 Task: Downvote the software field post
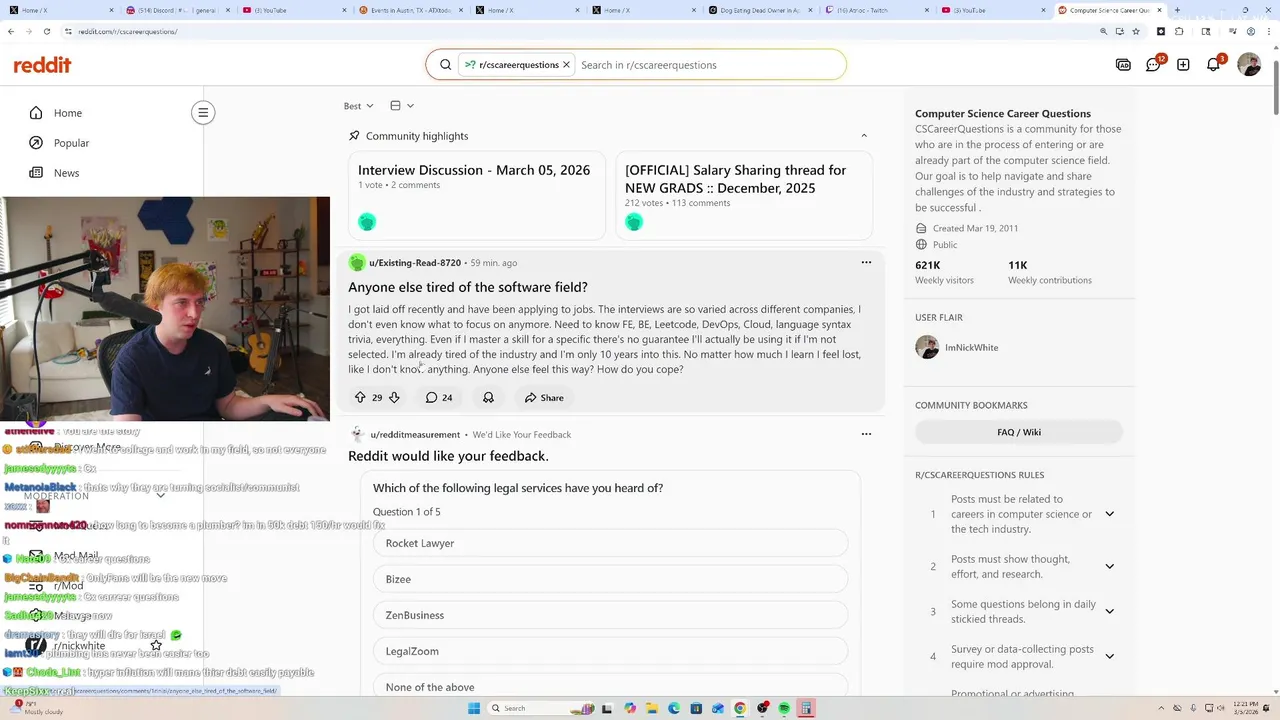pos(394,397)
